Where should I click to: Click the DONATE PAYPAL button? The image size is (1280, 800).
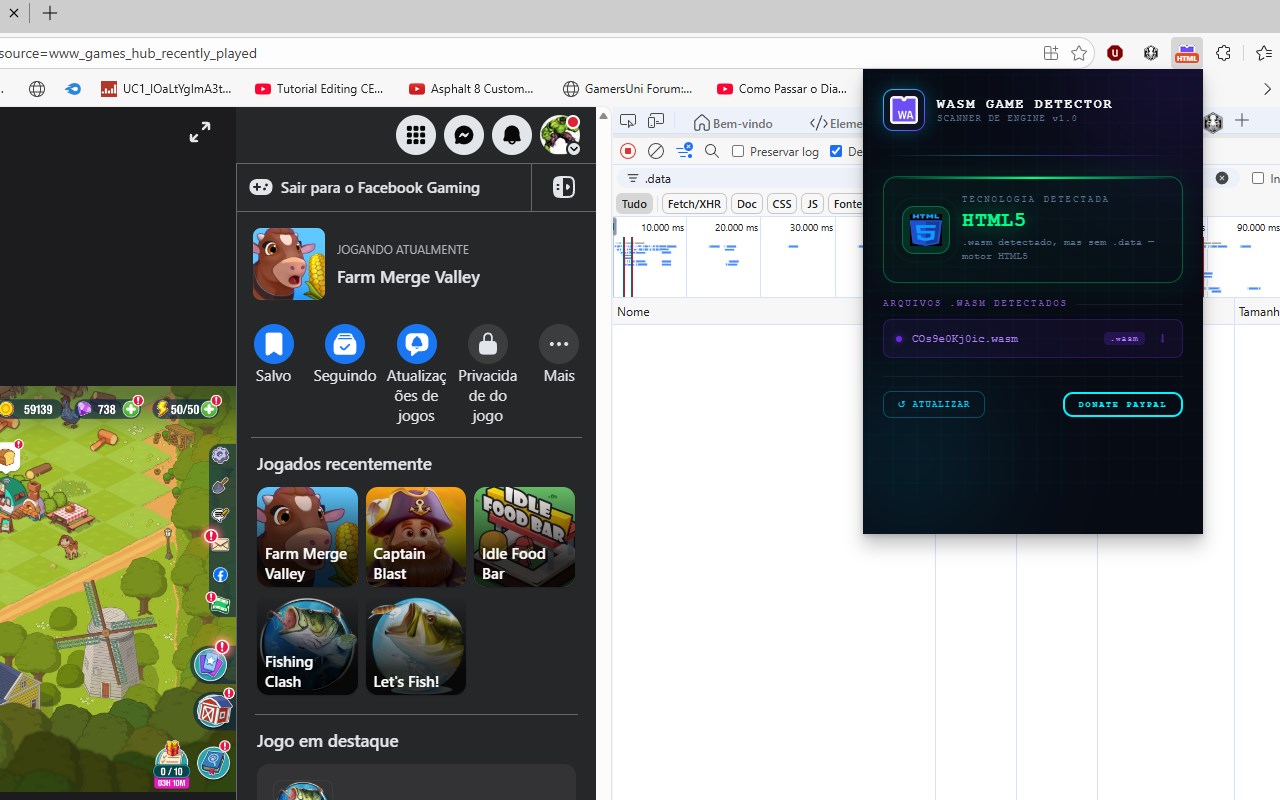coord(1122,404)
